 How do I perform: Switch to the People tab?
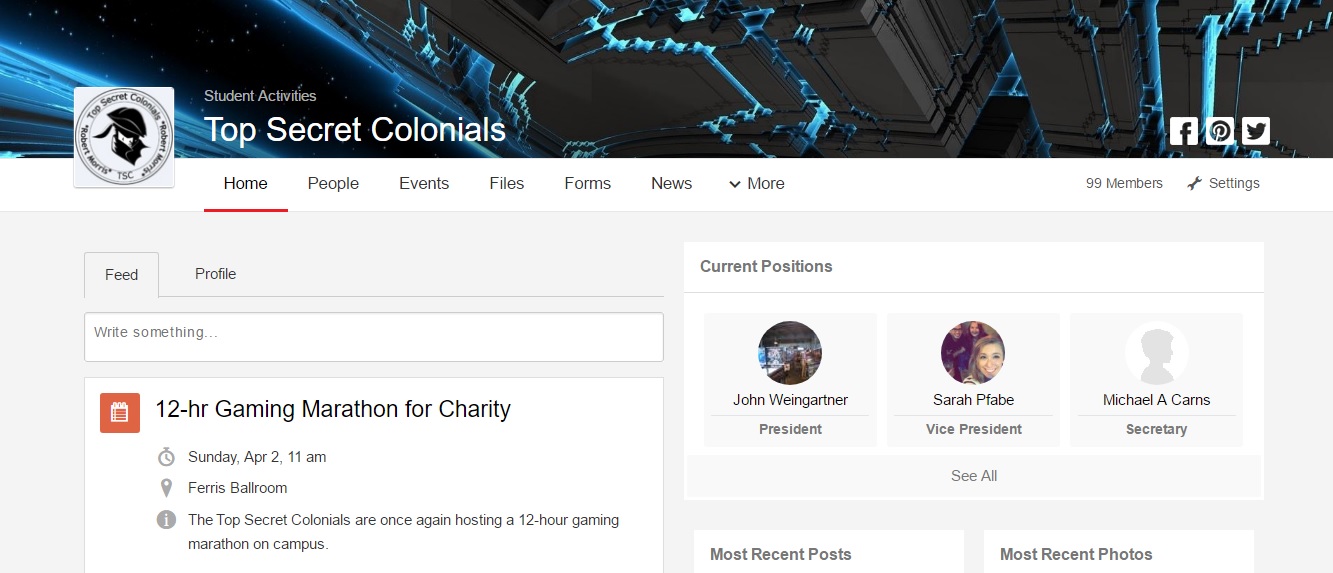pos(333,184)
